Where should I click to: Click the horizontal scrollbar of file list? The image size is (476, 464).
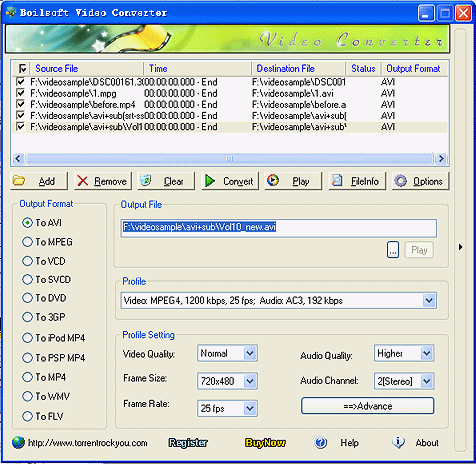point(230,158)
